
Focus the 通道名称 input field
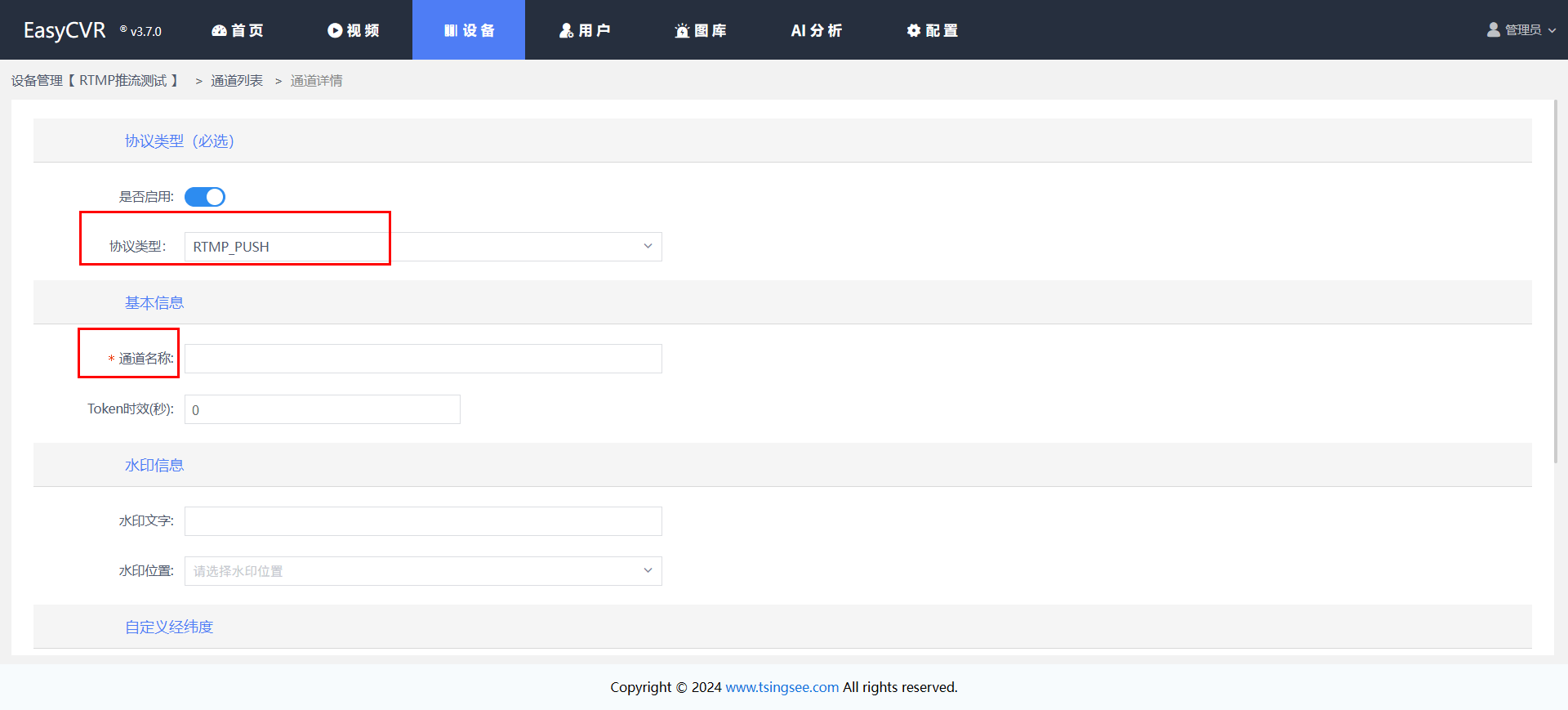[x=423, y=359]
